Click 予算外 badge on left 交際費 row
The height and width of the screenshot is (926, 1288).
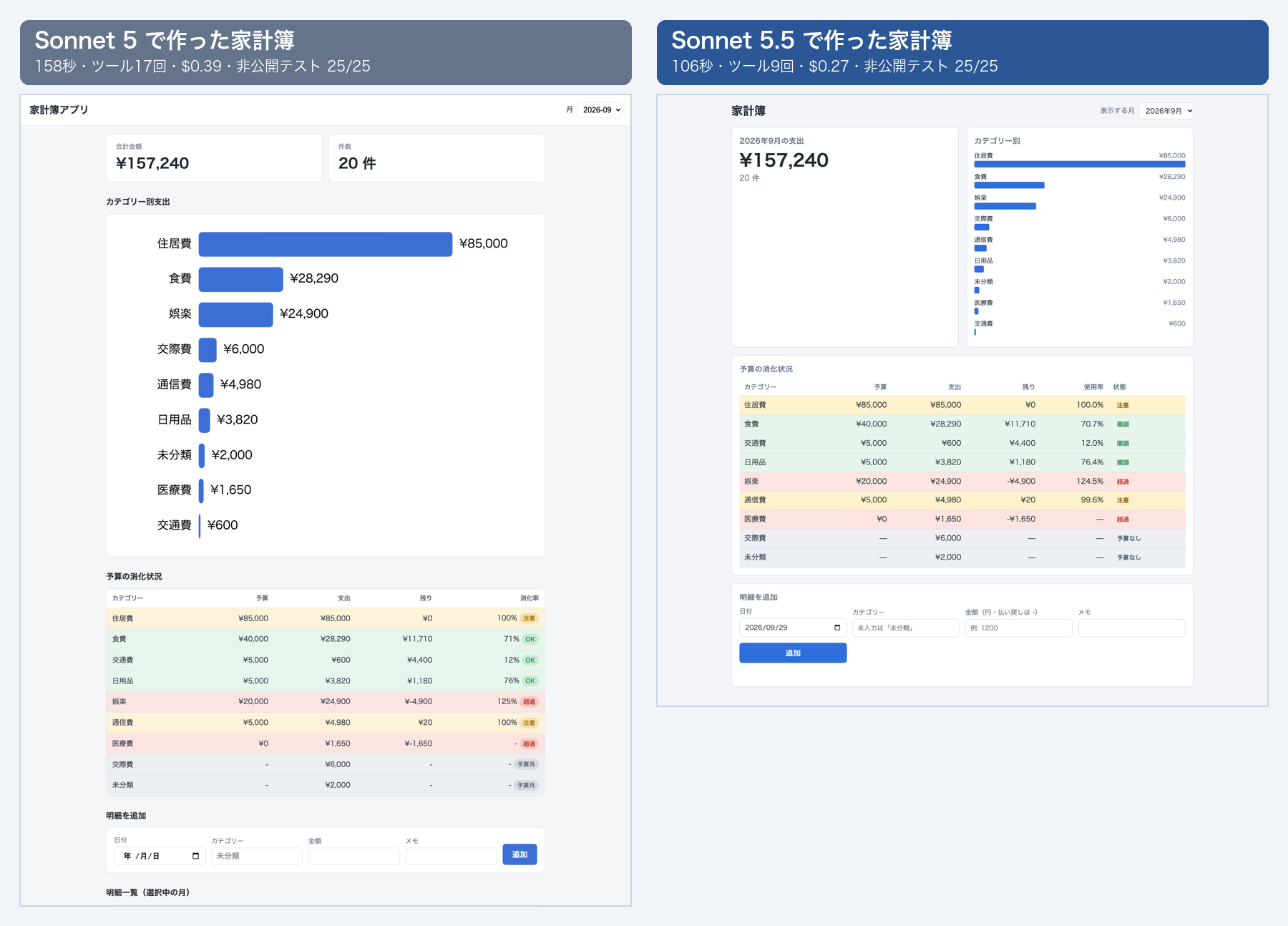point(526,764)
